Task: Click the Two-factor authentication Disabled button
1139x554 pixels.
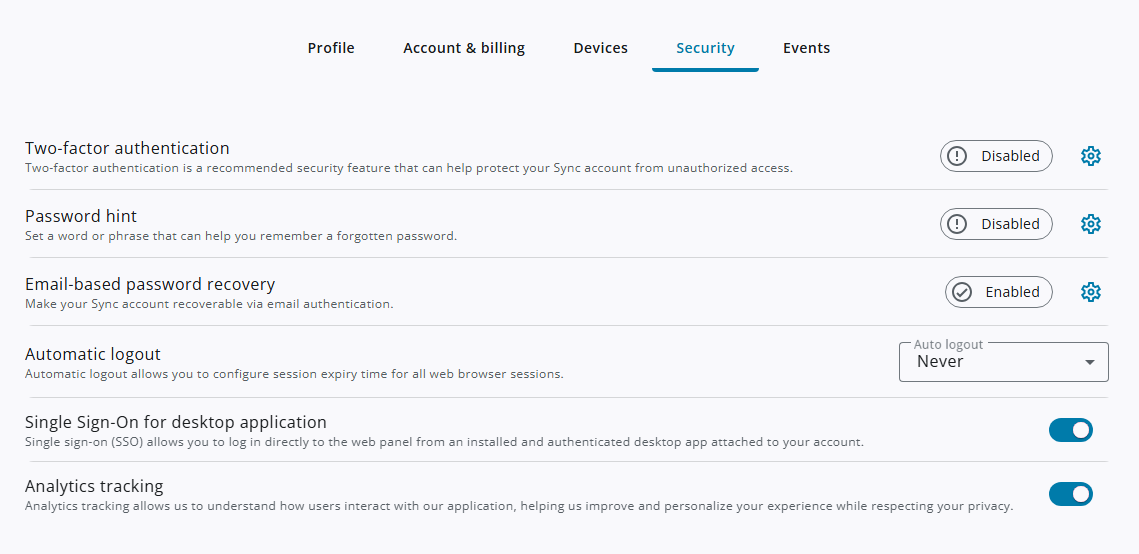Action: coord(997,156)
